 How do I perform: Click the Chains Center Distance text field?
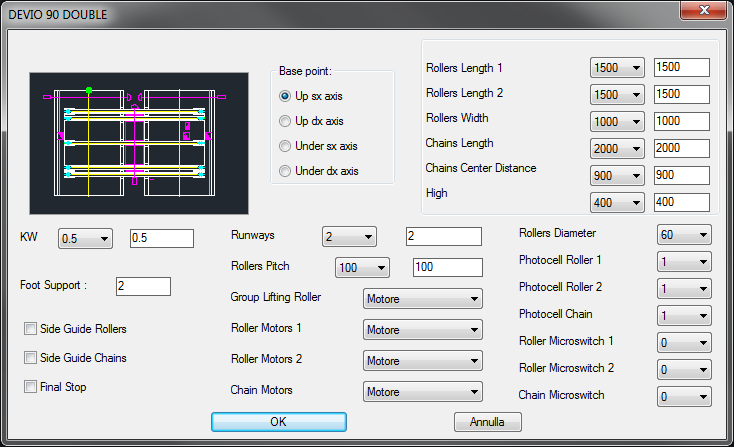tap(682, 175)
